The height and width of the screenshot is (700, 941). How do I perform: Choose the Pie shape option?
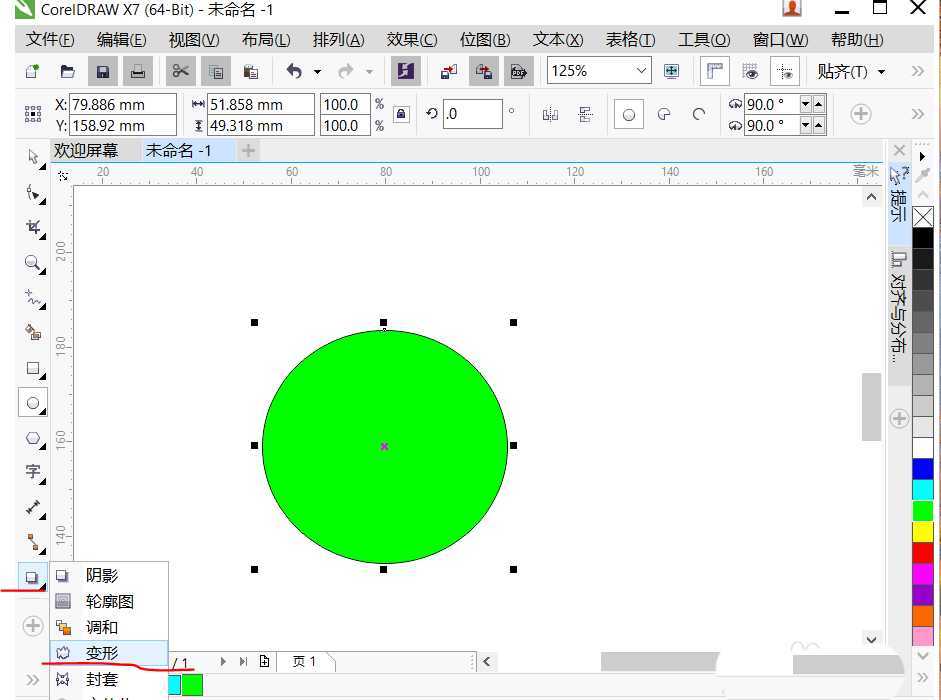coord(663,114)
